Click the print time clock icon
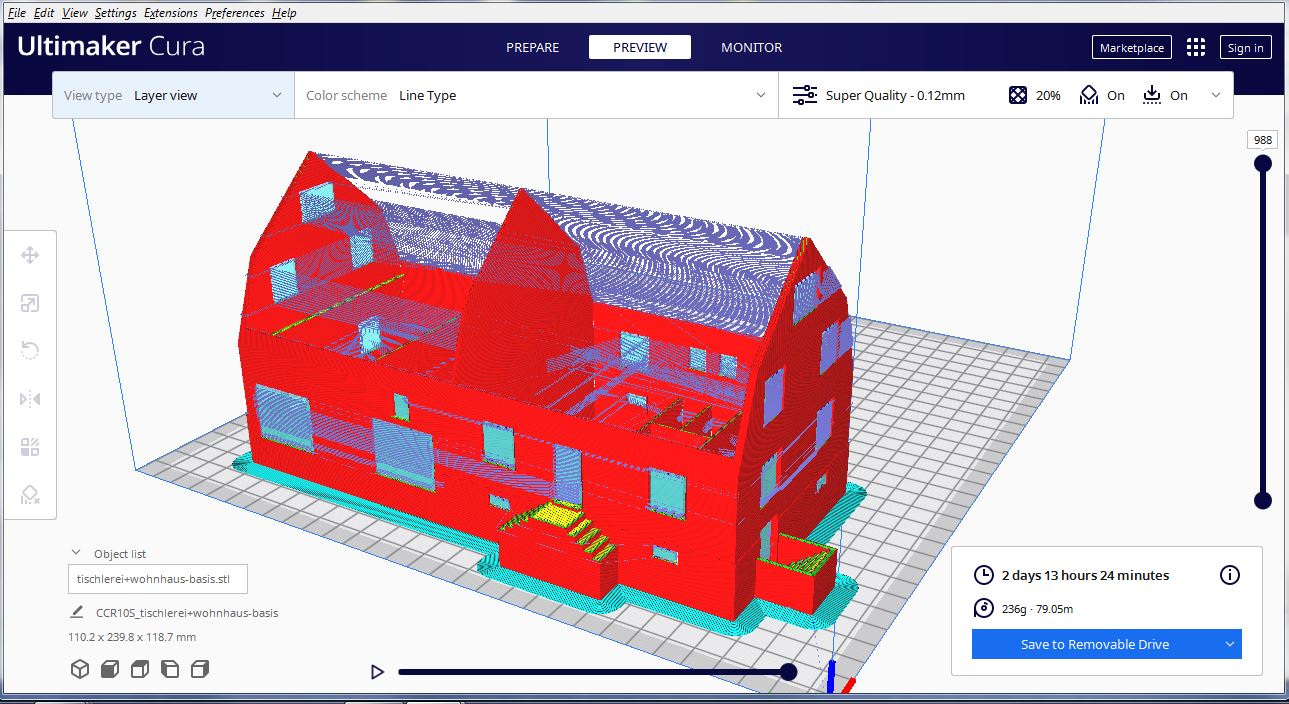 tap(984, 575)
